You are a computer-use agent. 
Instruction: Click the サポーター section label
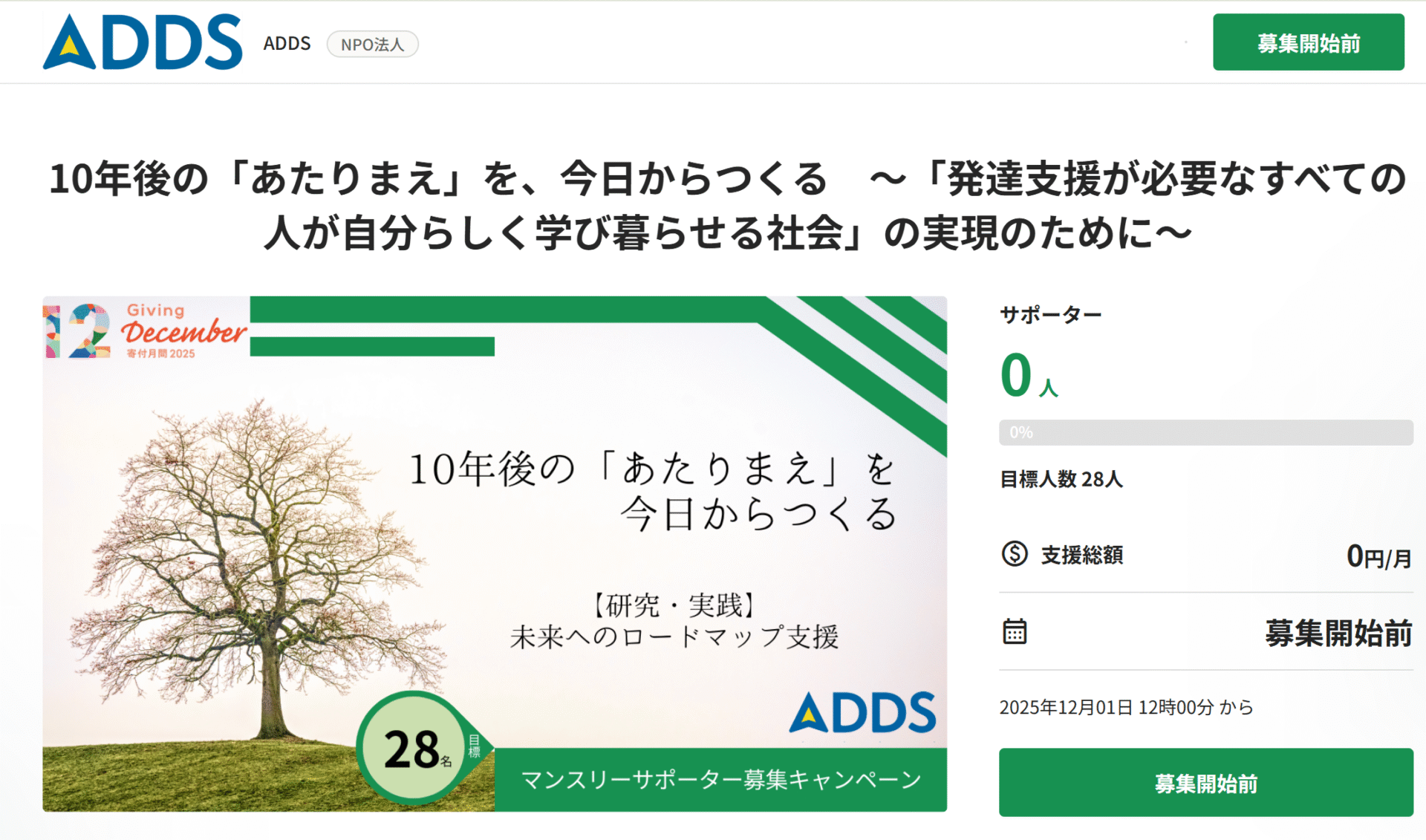pyautogui.click(x=1050, y=315)
